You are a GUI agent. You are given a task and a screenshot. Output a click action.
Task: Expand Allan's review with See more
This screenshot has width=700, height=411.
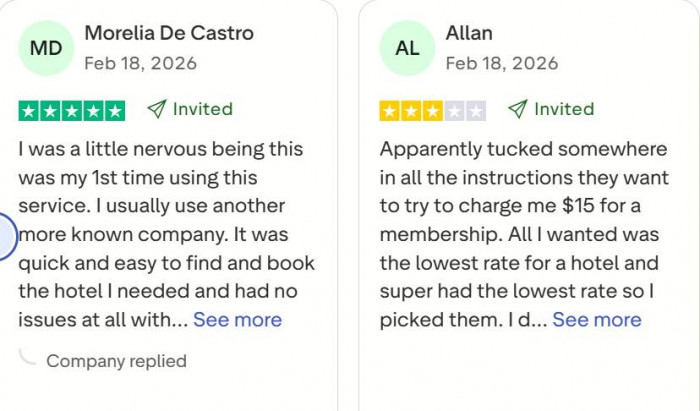(x=596, y=320)
